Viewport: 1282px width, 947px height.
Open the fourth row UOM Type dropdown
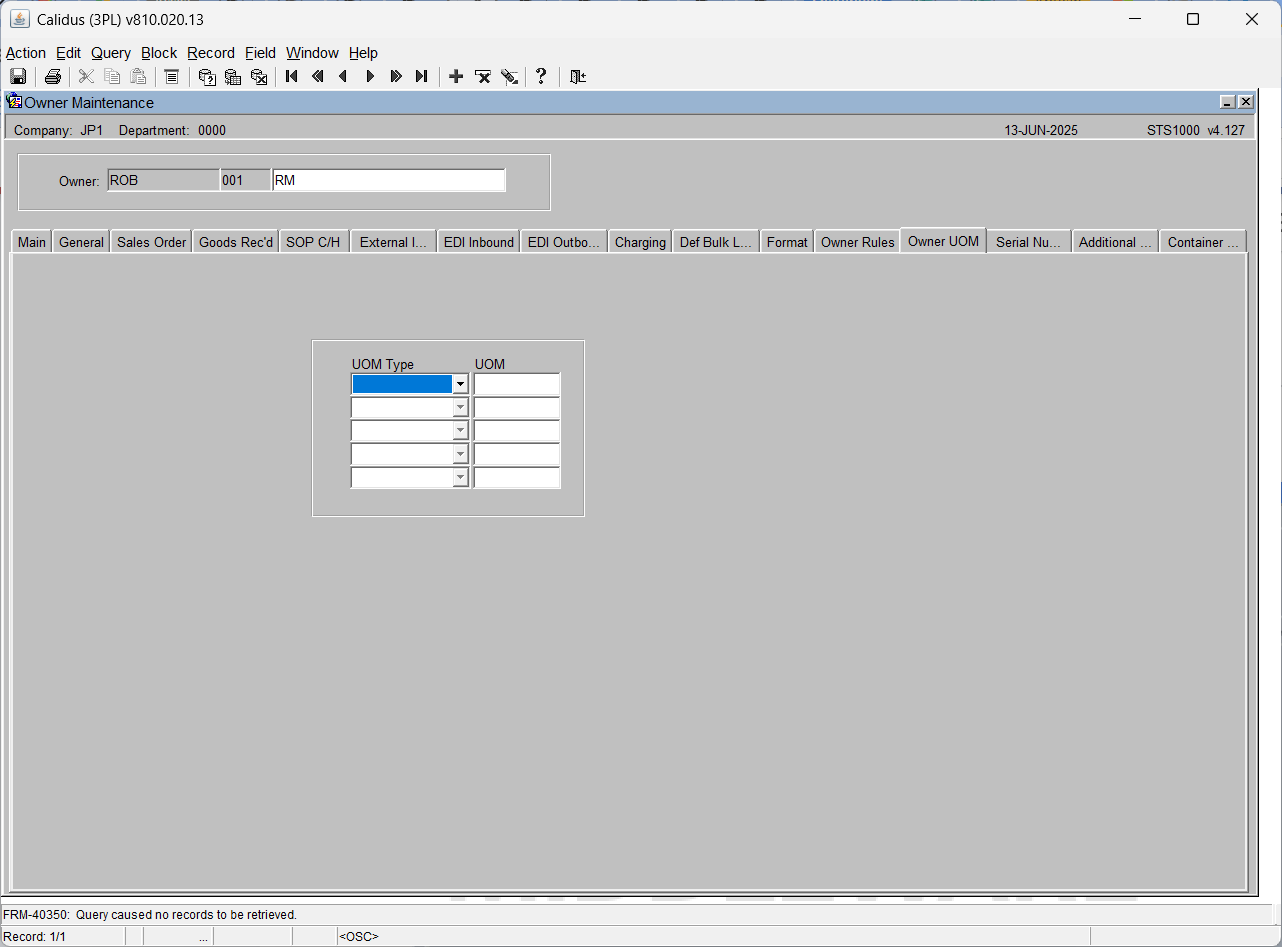[460, 454]
